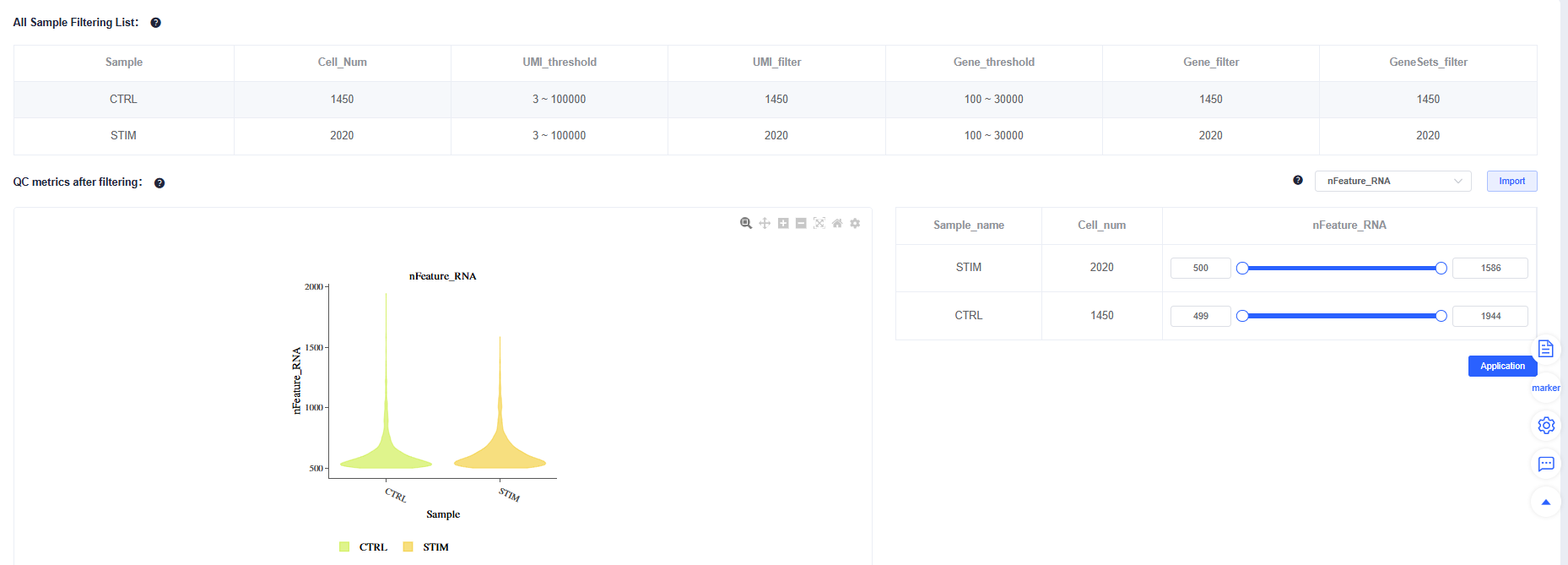The height and width of the screenshot is (565, 1568).
Task: Reset plot axes with the home icon
Action: point(837,223)
